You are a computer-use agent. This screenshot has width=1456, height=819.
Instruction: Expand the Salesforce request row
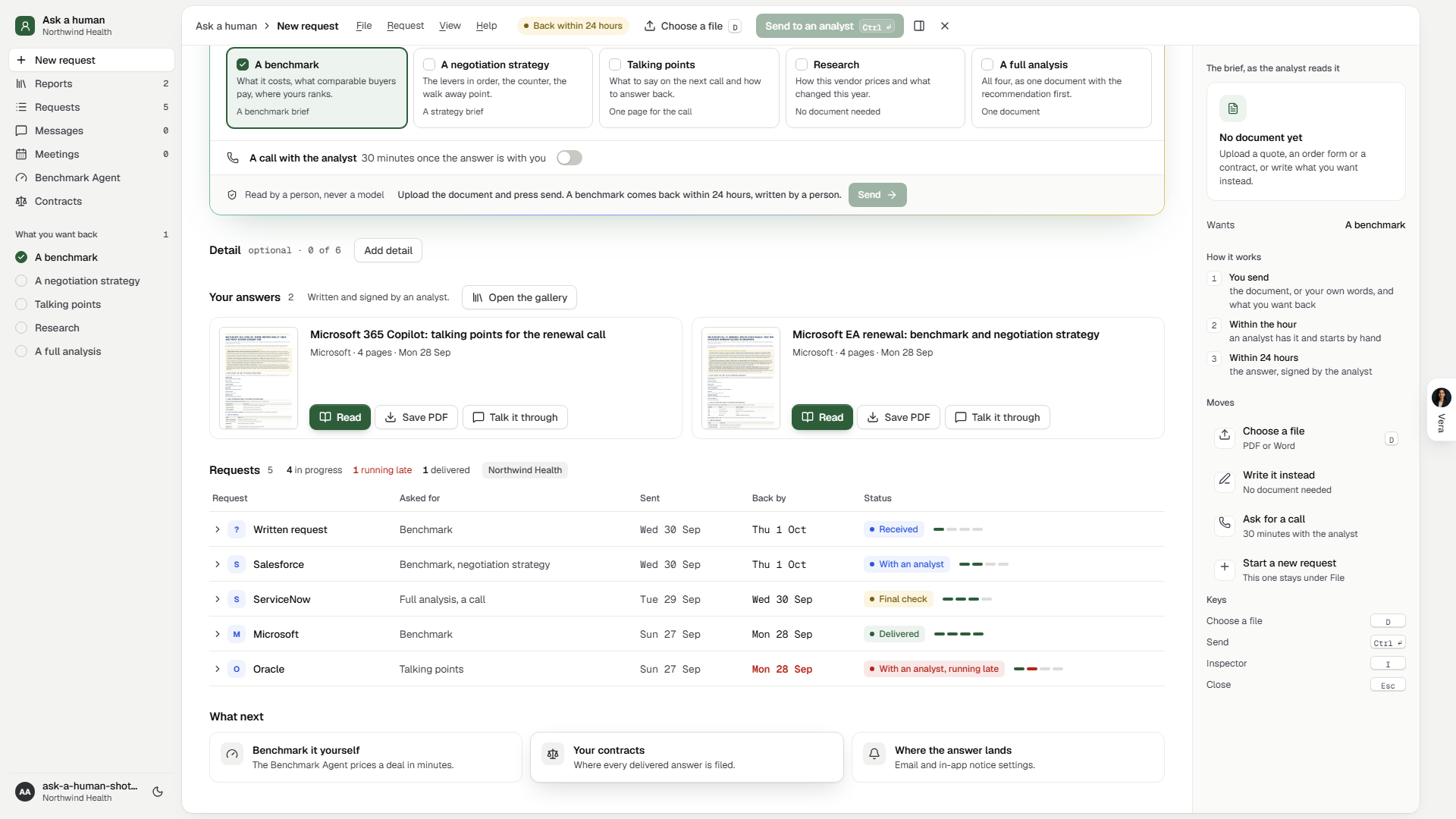(217, 564)
